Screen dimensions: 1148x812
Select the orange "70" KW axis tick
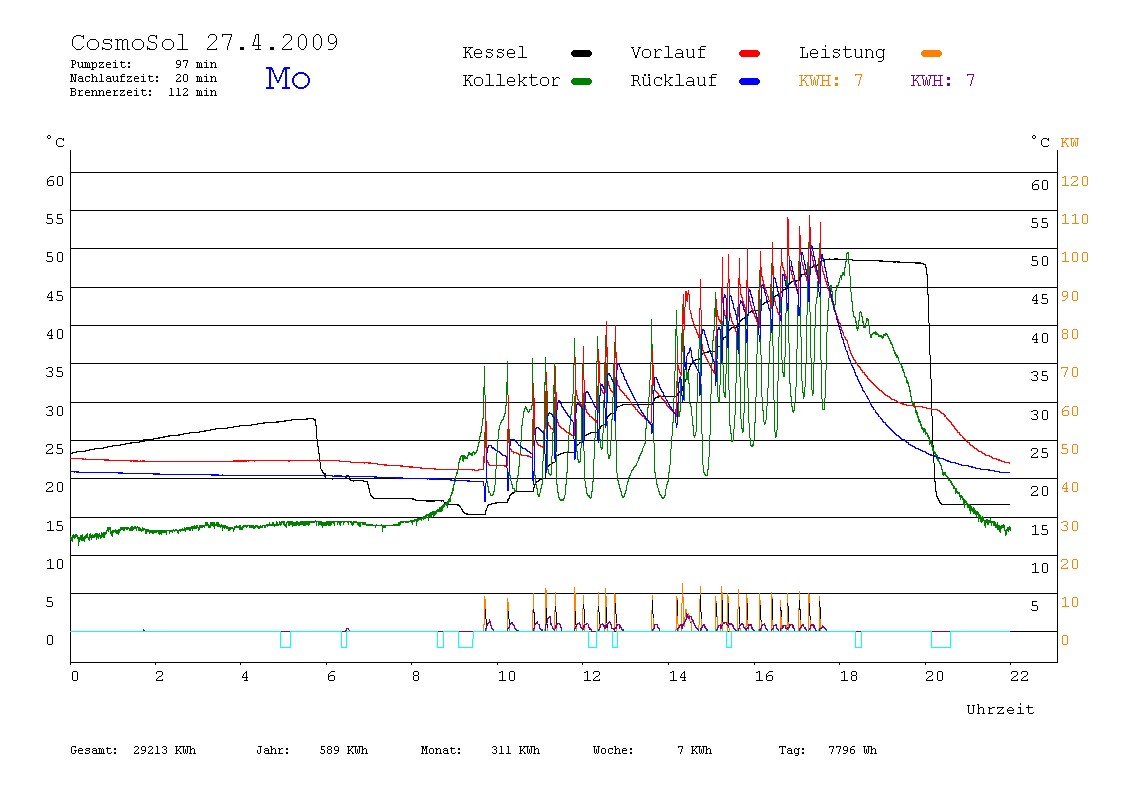[1070, 372]
